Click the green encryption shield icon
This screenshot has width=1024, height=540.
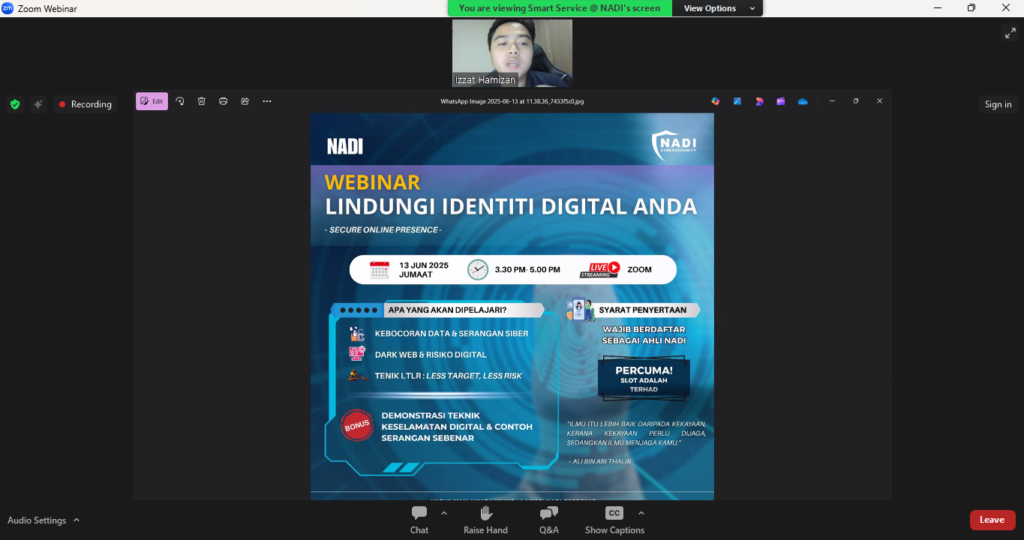[15, 104]
